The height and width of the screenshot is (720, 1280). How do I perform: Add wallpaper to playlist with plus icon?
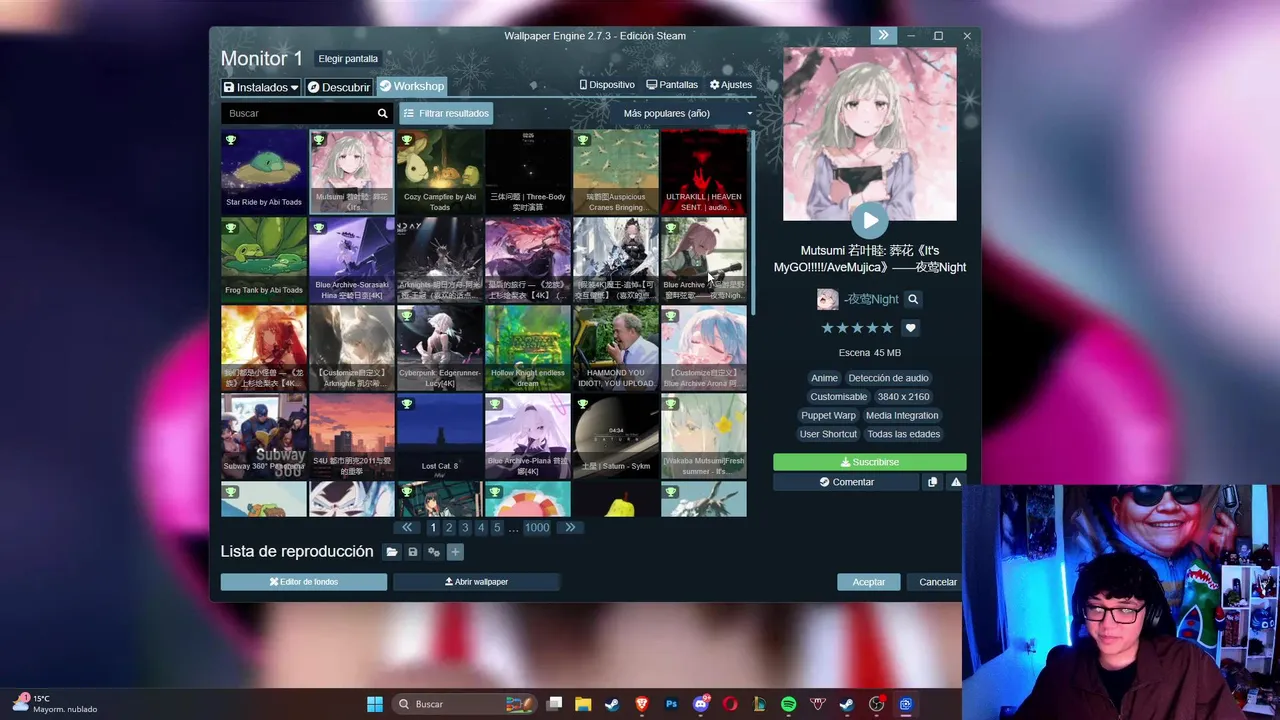click(455, 552)
